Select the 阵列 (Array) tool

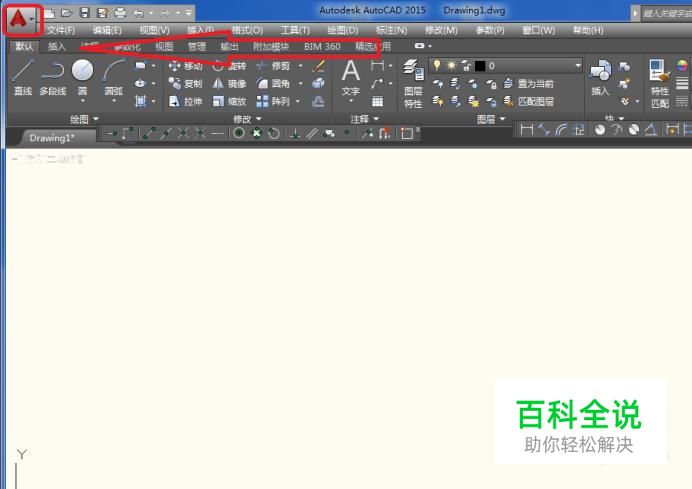click(273, 102)
